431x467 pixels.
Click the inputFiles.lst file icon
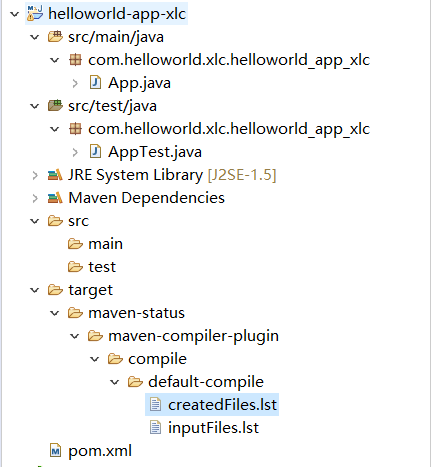pos(155,427)
